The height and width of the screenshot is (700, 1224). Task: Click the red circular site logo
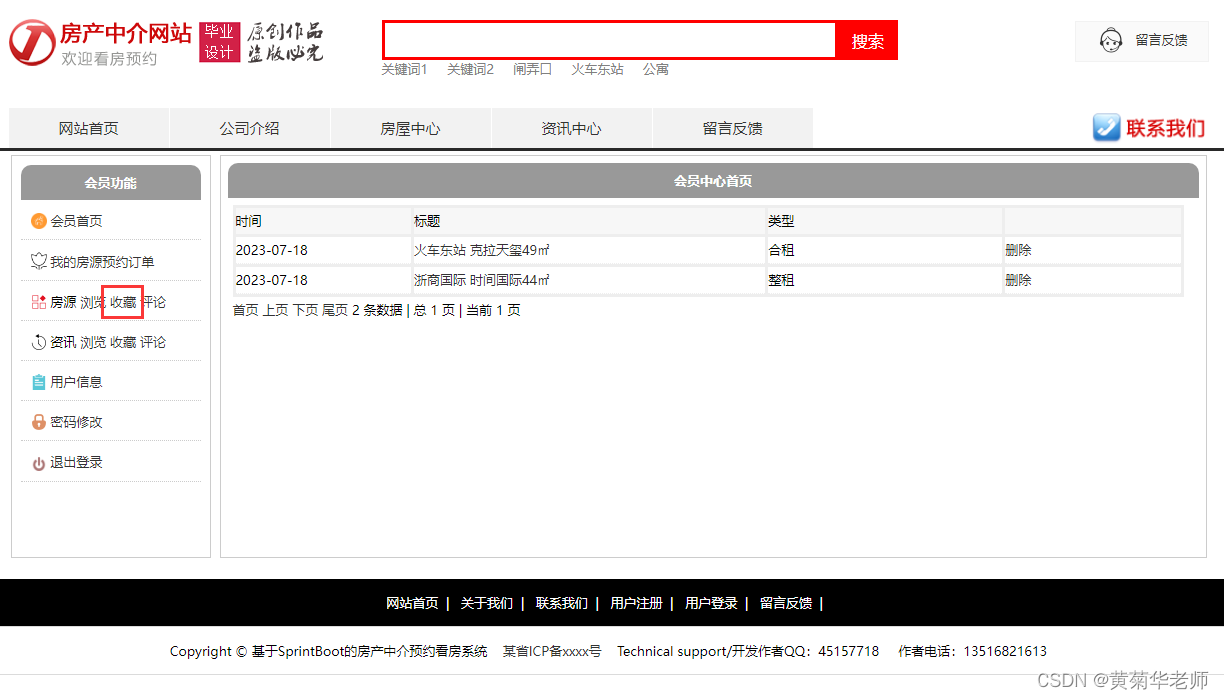point(32,42)
